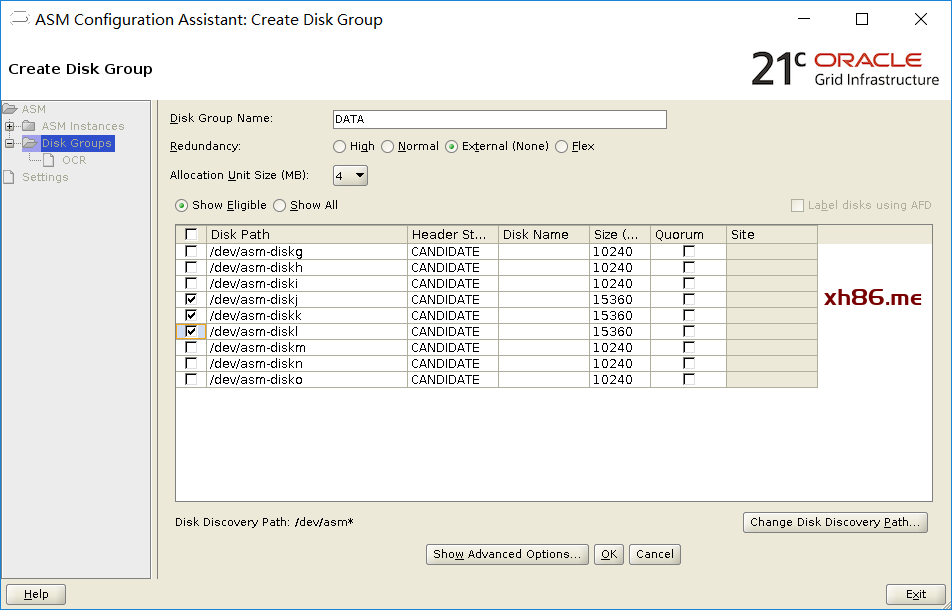Click the Oracle Grid Infrastructure logo
952x610 pixels.
(x=845, y=67)
